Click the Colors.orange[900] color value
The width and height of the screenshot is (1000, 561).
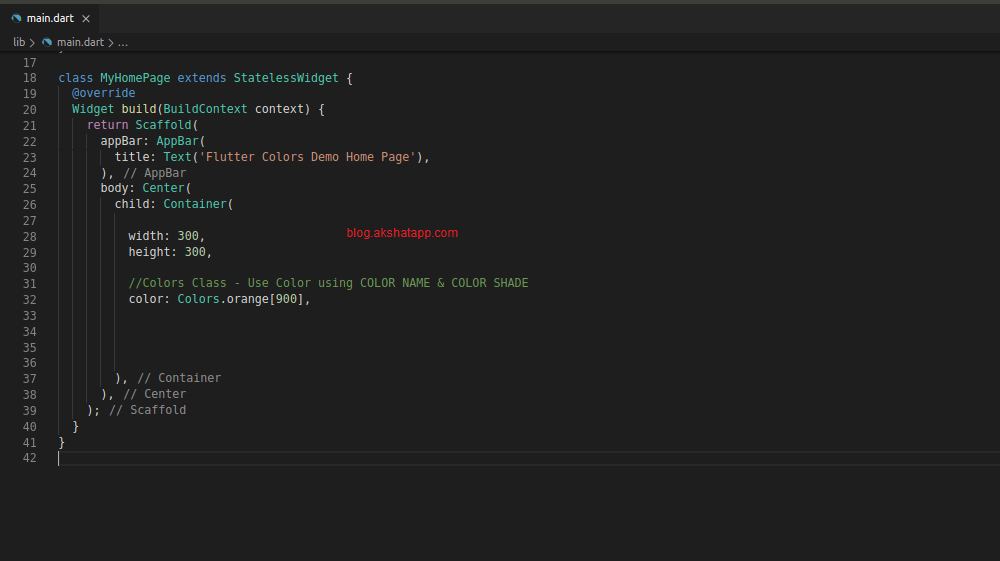244,299
